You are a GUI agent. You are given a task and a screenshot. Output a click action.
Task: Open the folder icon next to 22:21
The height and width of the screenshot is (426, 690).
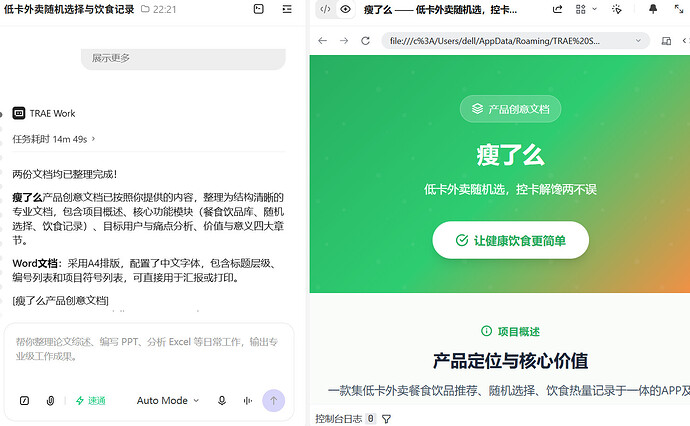click(145, 9)
